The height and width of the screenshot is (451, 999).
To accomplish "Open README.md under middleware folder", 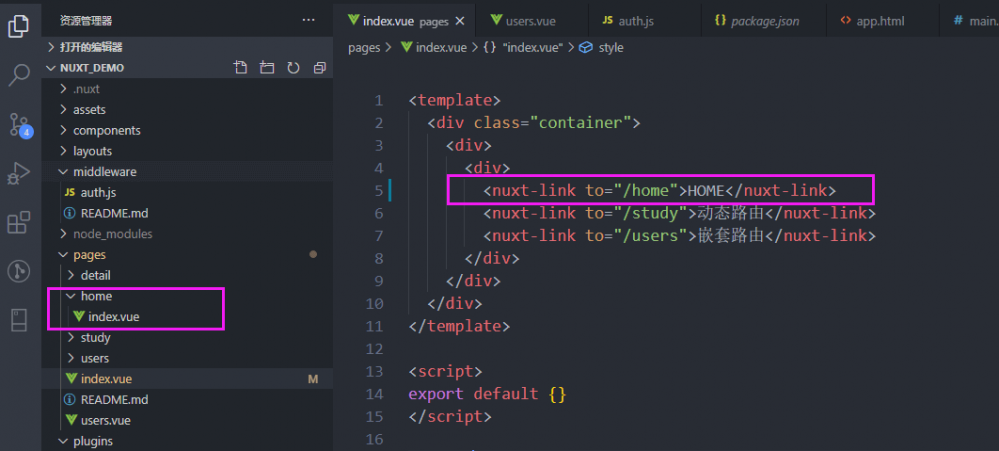I will (x=187, y=213).
